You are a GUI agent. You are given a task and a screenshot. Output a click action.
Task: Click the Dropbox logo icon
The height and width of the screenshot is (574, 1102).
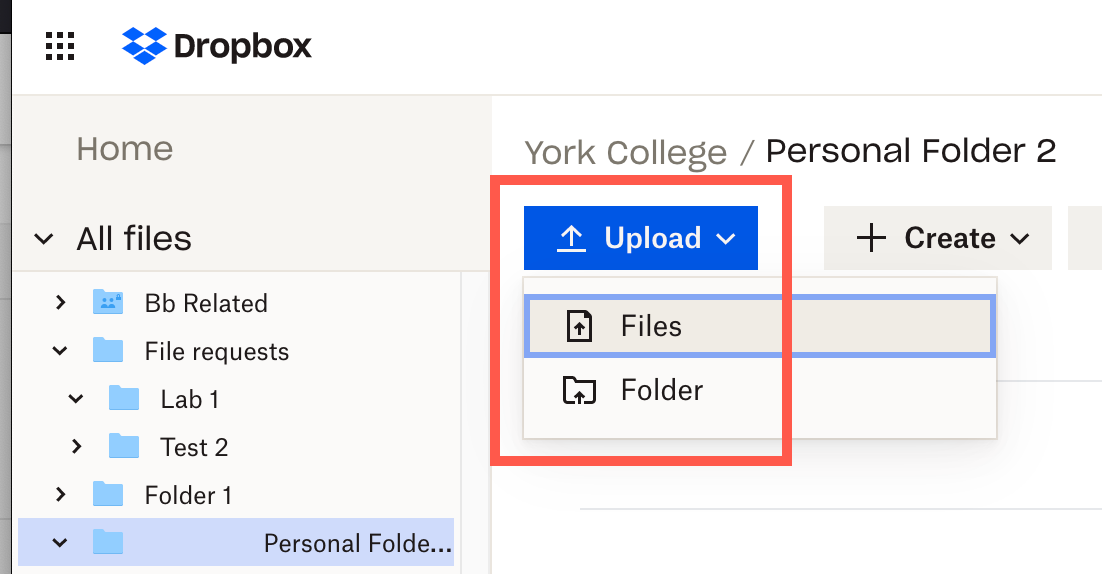[x=144, y=46]
